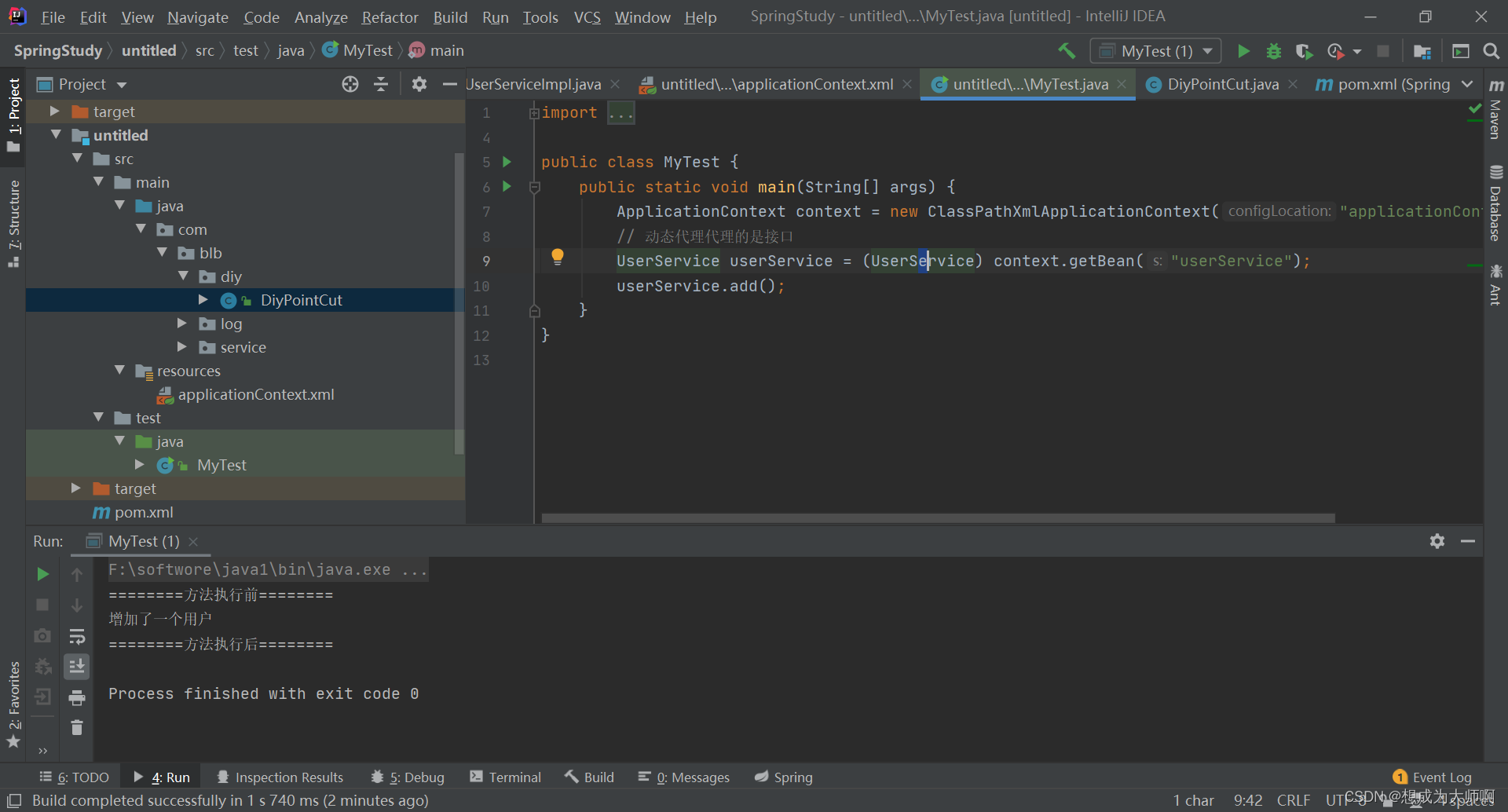This screenshot has width=1508, height=812.
Task: Open the 6: TODO tool window
Action: point(75,777)
